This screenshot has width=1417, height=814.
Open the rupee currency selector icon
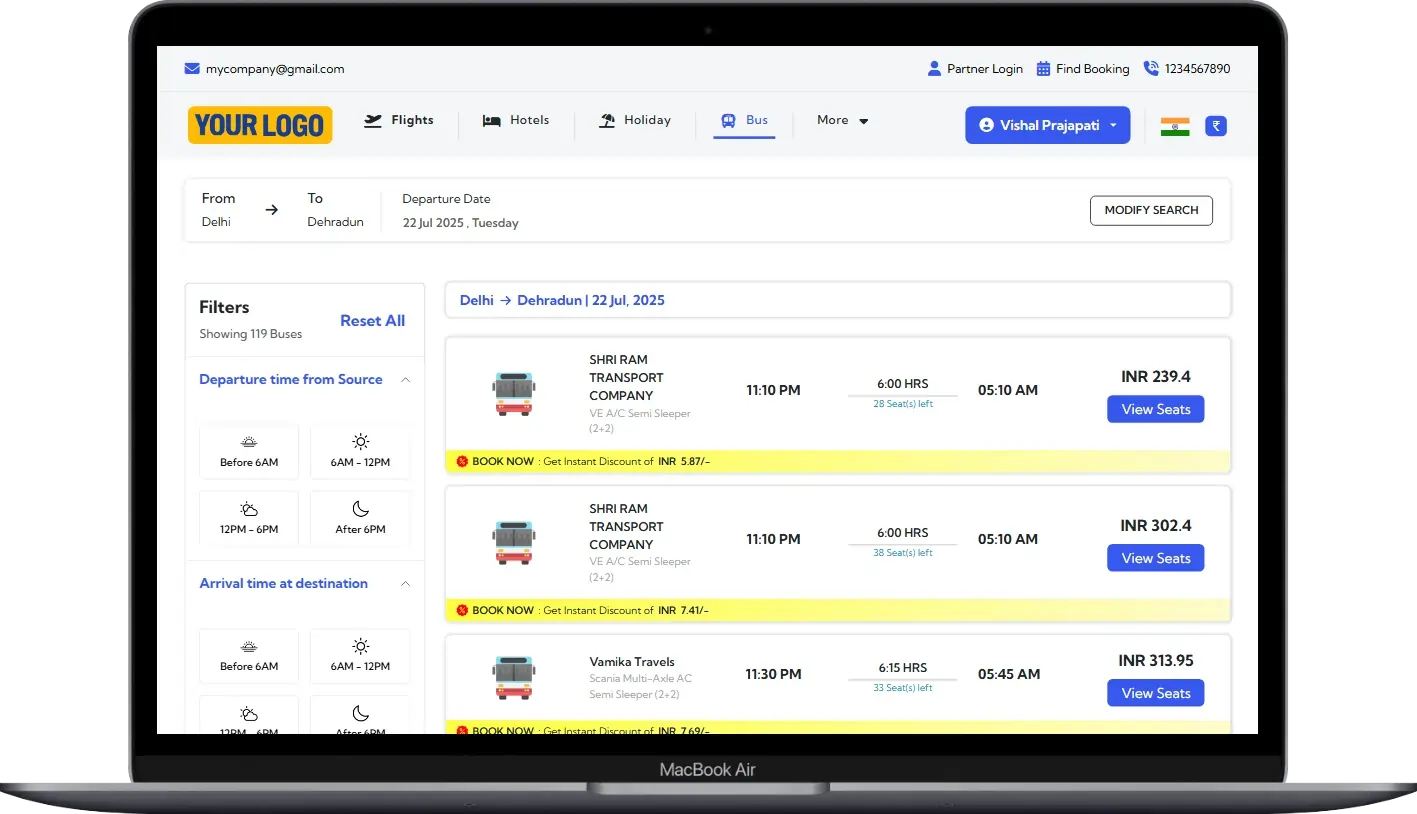pos(1215,125)
